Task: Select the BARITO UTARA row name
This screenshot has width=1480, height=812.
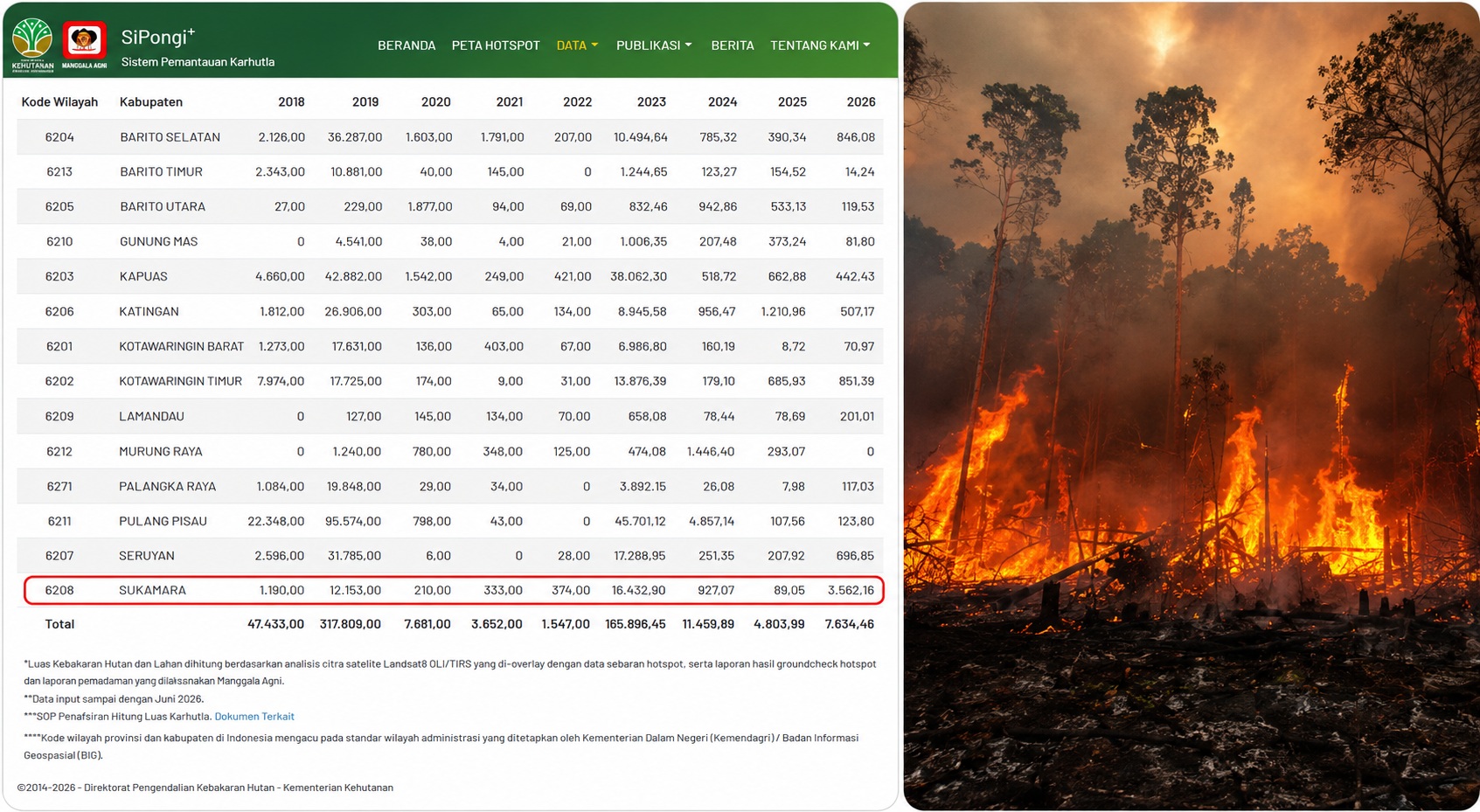Action: coord(163,207)
